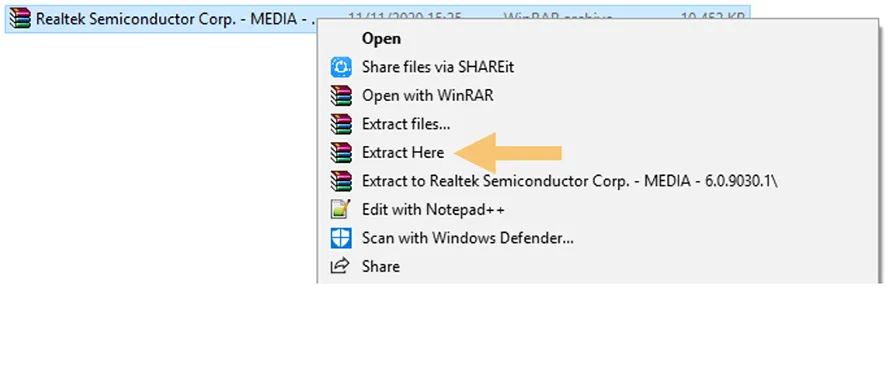Choose Scan with Windows Defender...
Screen dimensions: 891x386
pos(468,238)
